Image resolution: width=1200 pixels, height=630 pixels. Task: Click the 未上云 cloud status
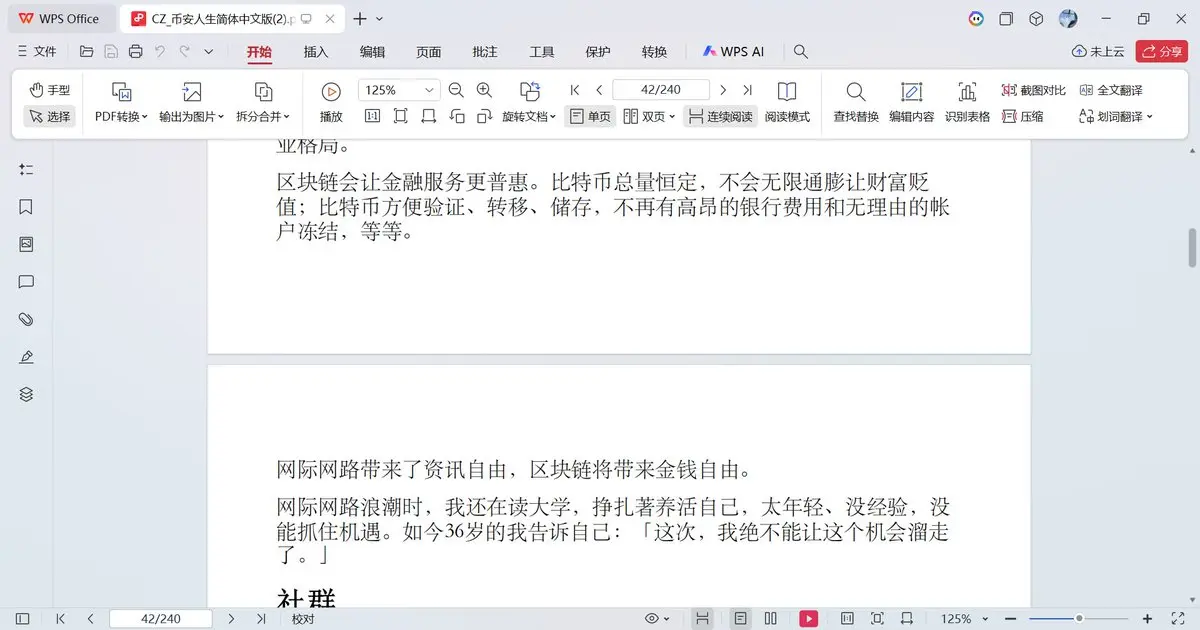pyautogui.click(x=1098, y=52)
